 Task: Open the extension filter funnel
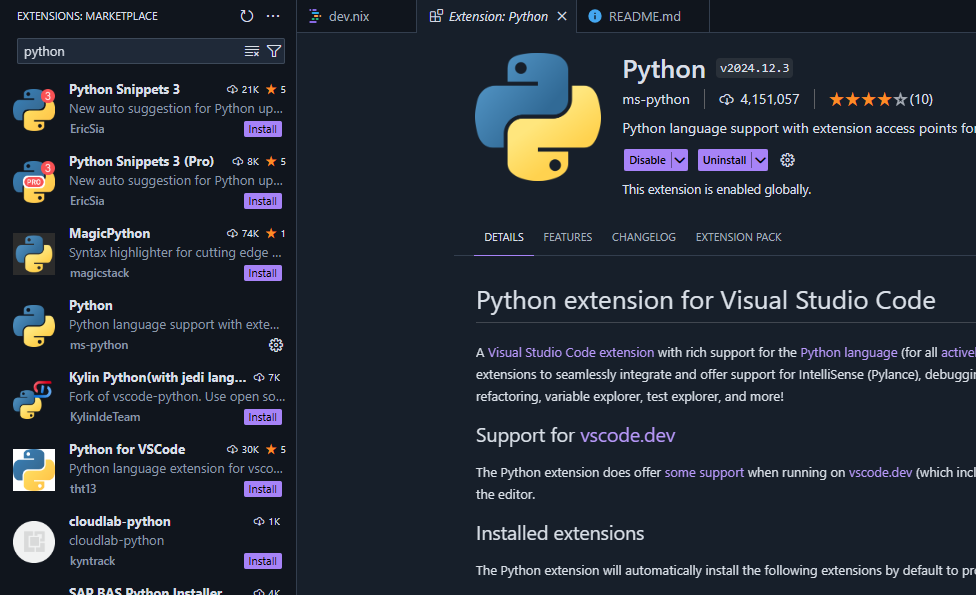274,51
